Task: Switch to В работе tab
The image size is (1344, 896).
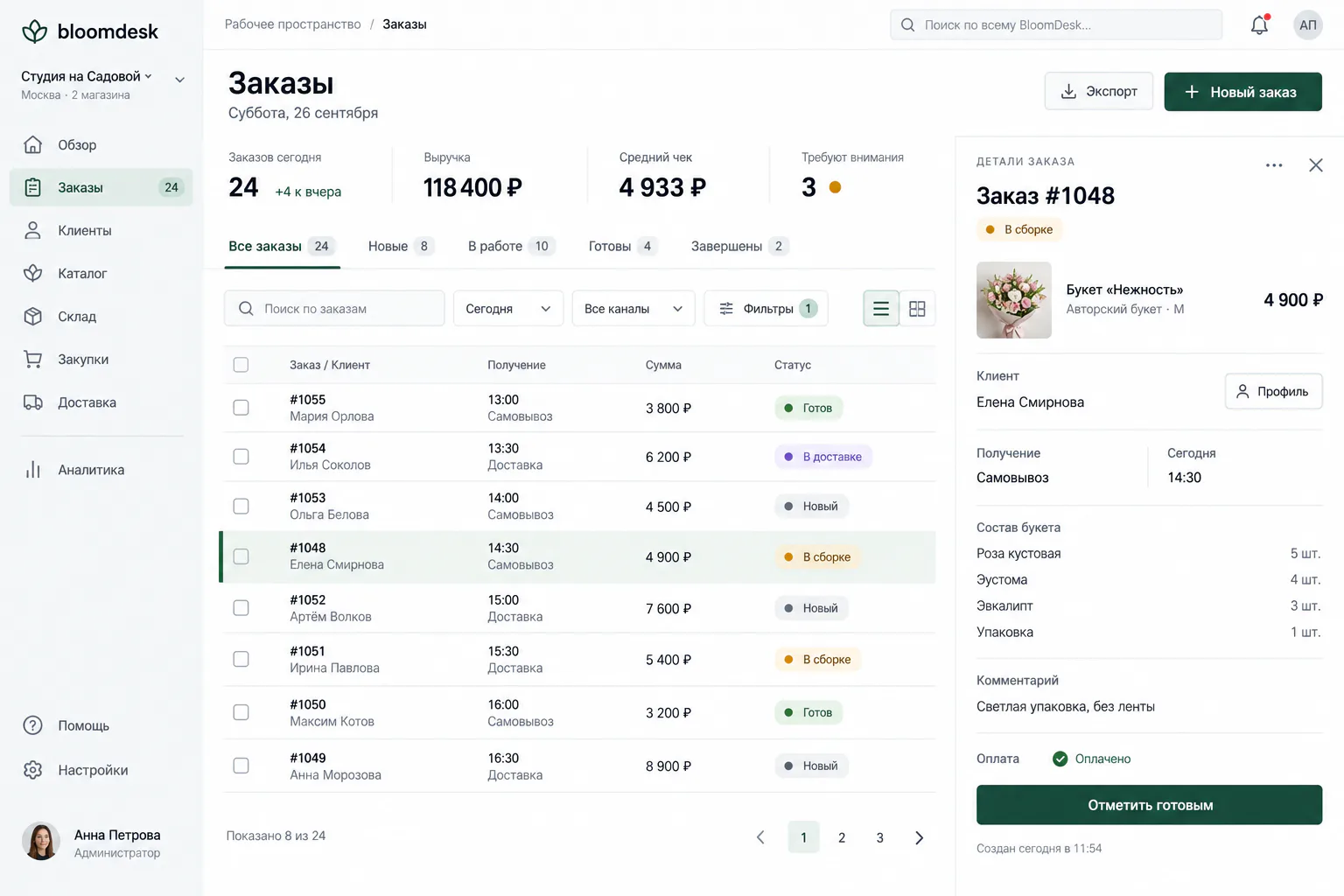Action: (511, 246)
